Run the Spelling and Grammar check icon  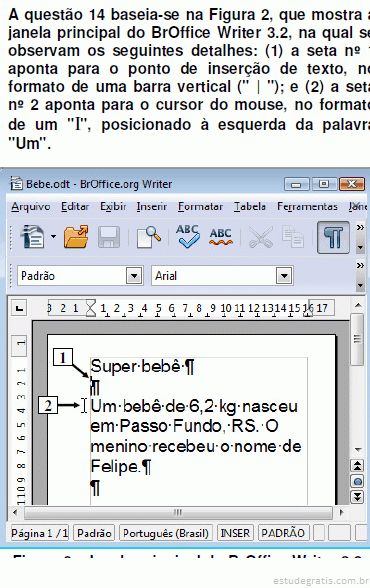click(x=187, y=236)
